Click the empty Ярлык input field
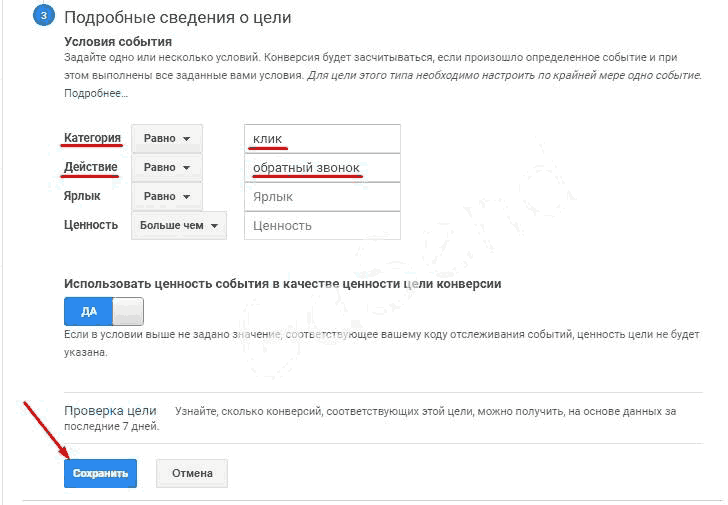Screen dimensions: 728x505 (322, 197)
